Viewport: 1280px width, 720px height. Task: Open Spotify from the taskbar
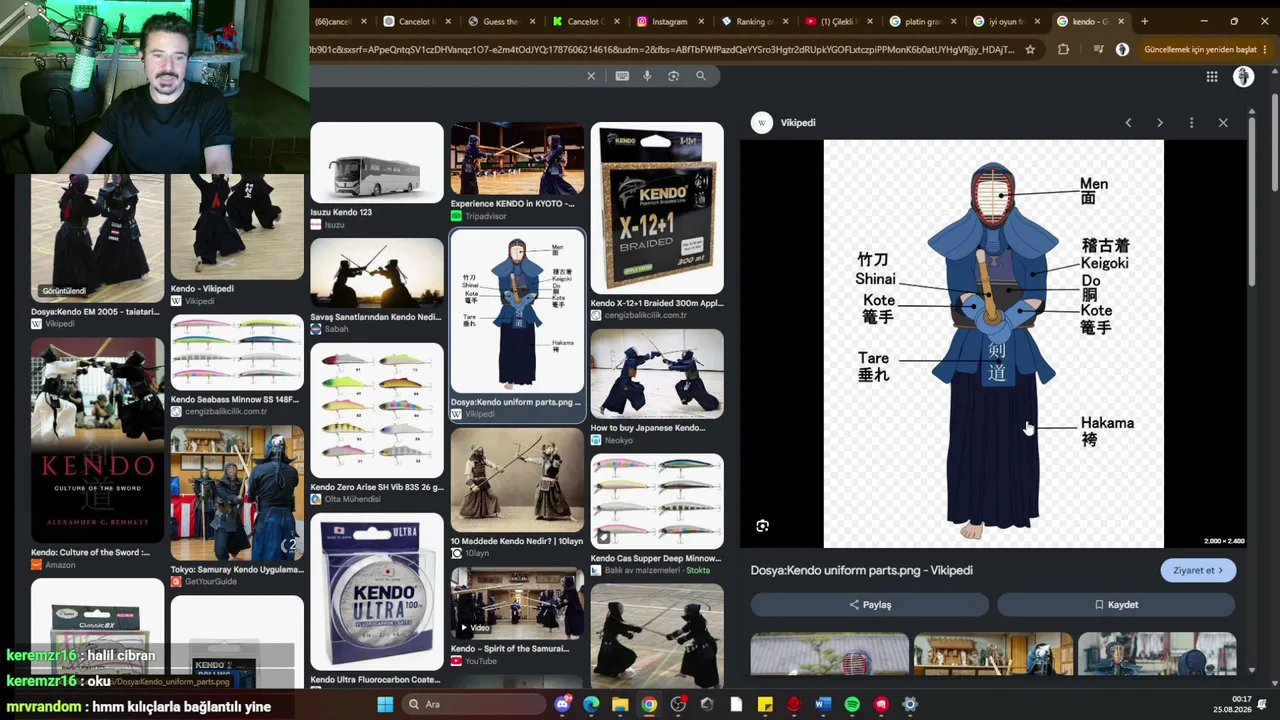(852, 704)
